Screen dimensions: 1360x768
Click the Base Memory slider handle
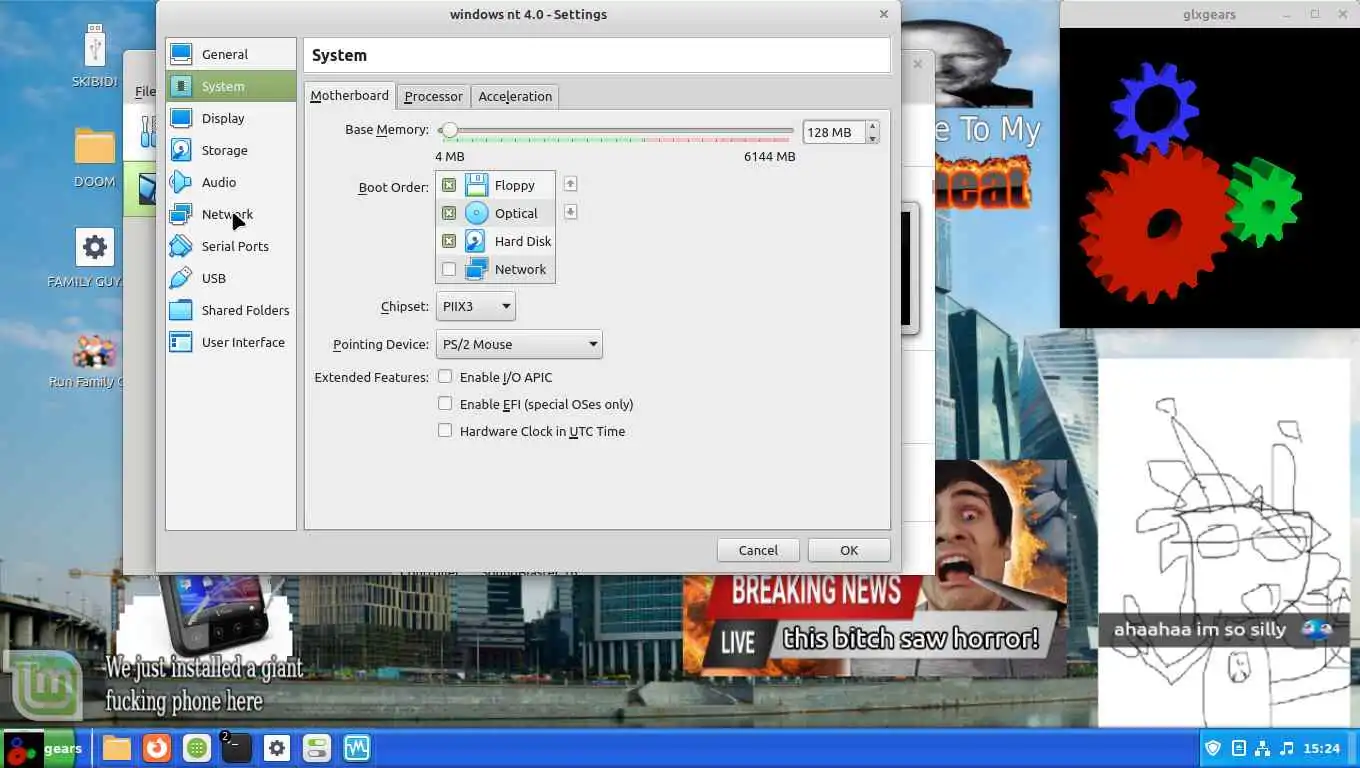449,130
